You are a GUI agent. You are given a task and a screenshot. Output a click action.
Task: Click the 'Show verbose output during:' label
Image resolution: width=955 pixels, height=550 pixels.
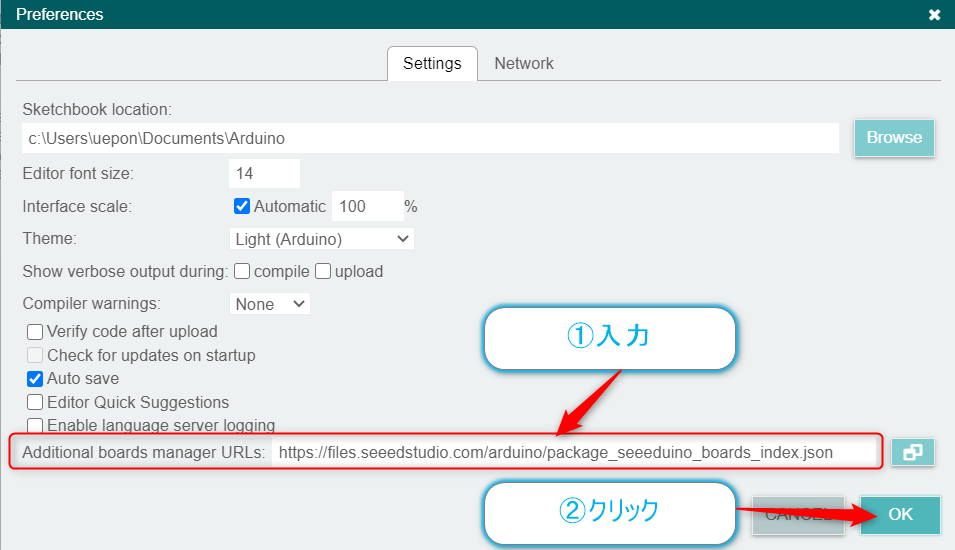[125, 271]
